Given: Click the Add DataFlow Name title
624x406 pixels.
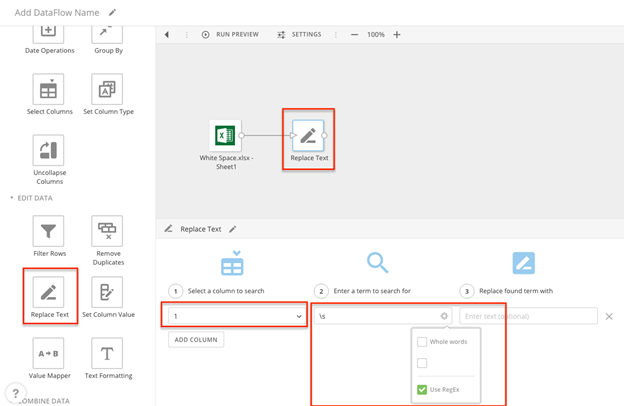Looking at the screenshot, I should point(57,13).
